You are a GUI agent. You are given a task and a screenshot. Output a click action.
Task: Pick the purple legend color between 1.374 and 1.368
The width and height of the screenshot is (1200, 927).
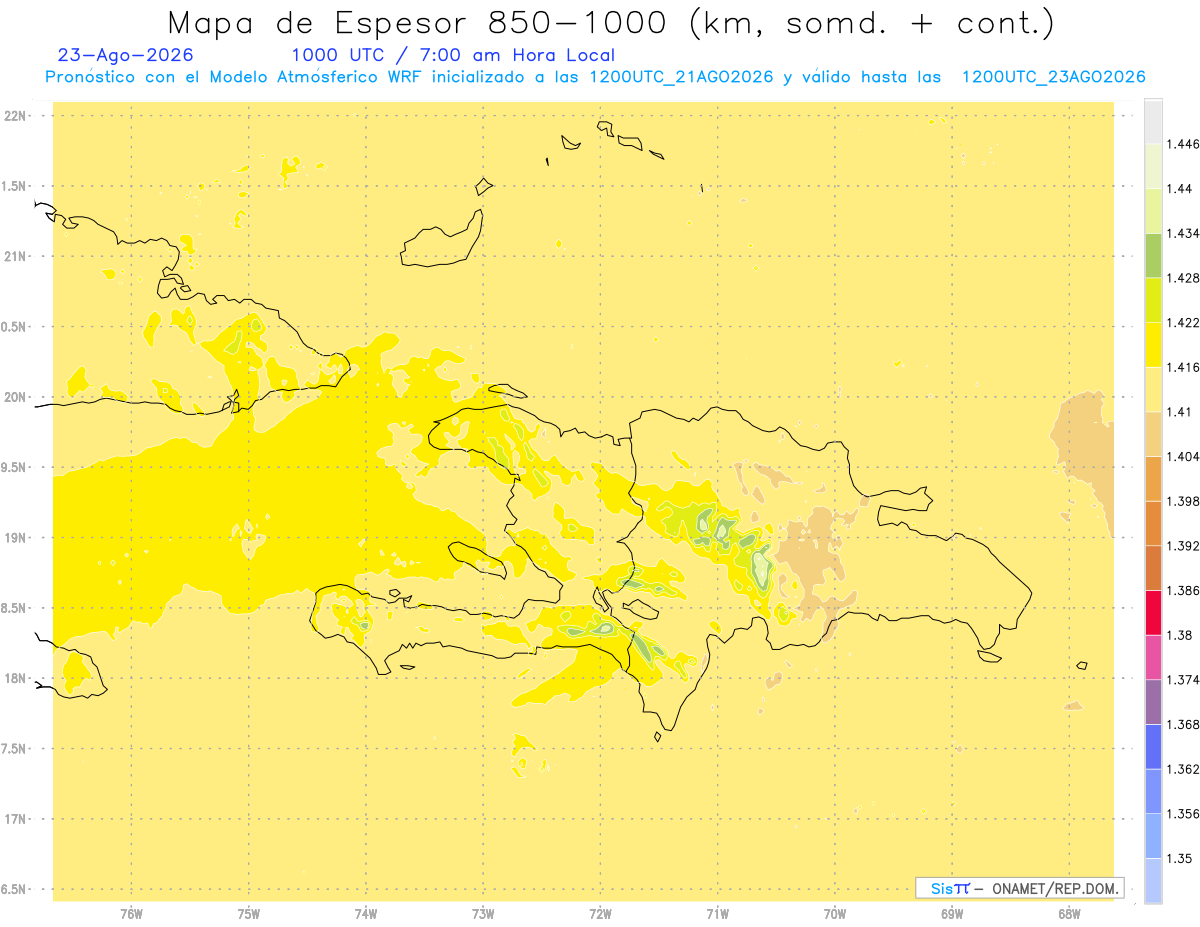click(1153, 702)
